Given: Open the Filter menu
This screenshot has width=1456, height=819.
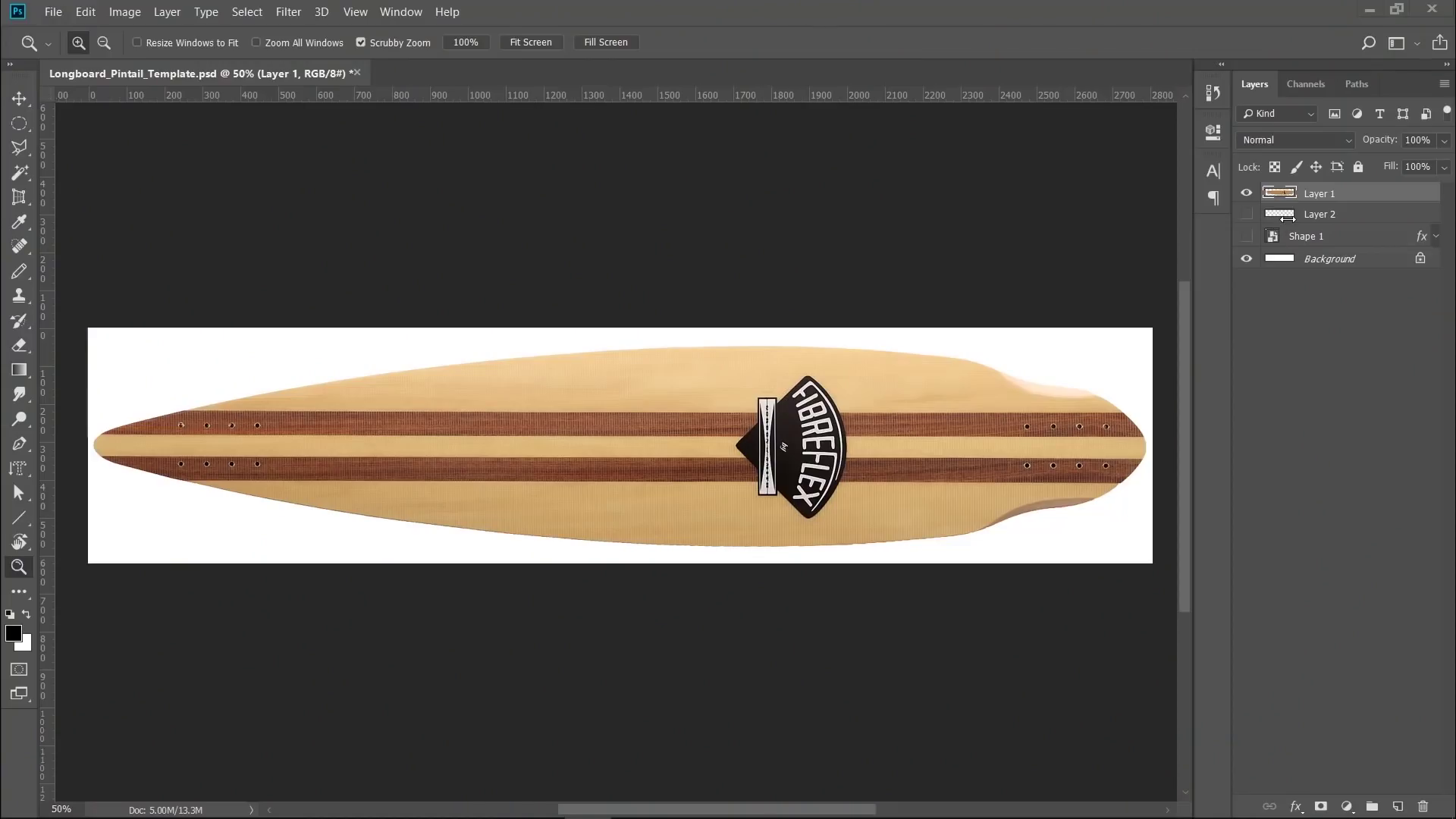Looking at the screenshot, I should tap(288, 11).
